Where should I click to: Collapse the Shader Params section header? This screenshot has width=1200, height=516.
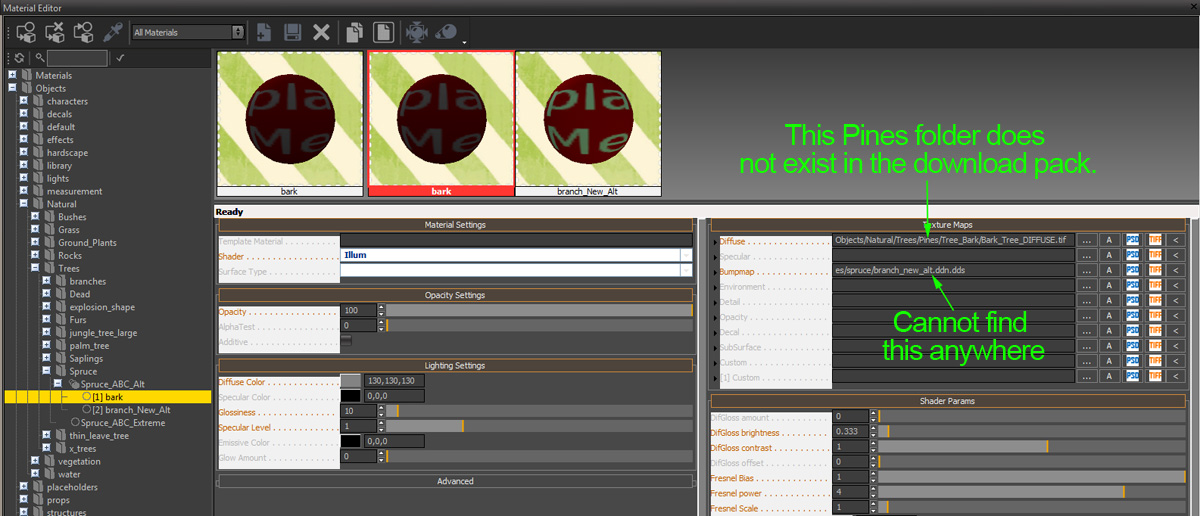(946, 401)
